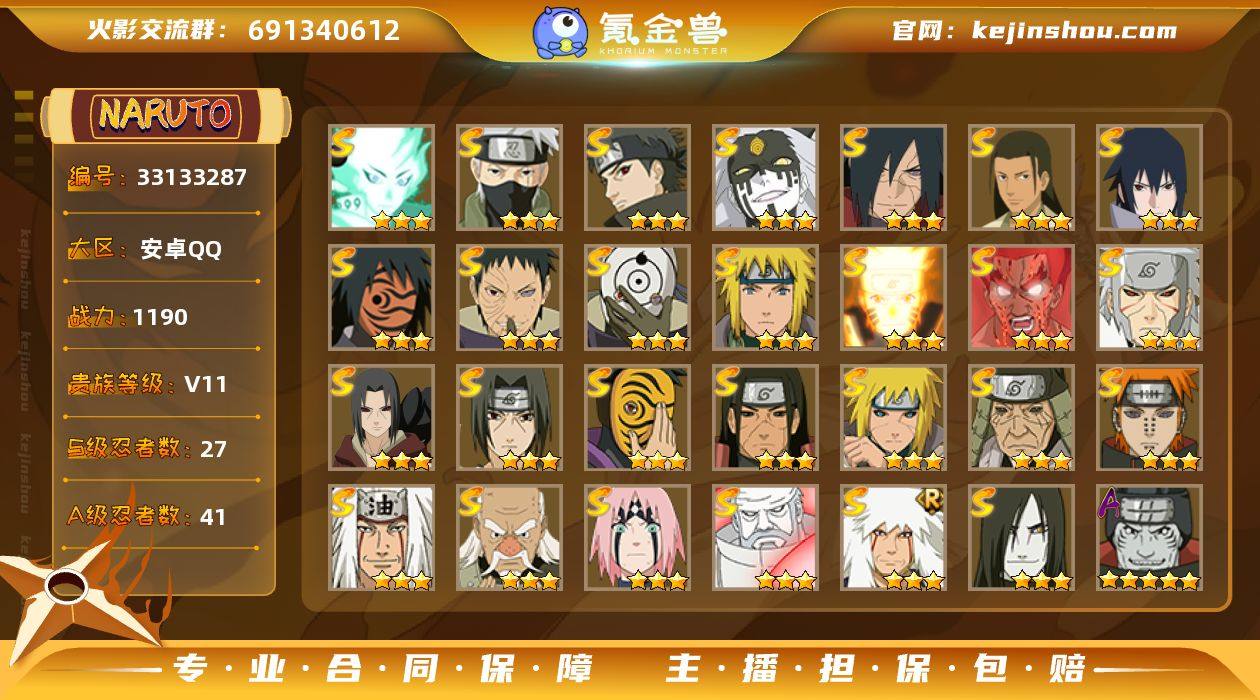Click the blue Krypton Monster mascot logo
The width and height of the screenshot is (1260, 700).
click(560, 32)
